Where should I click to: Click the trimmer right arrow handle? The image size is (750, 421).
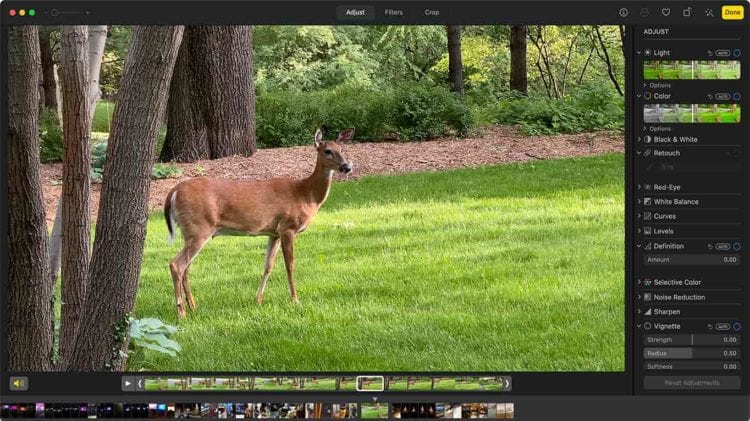click(507, 383)
